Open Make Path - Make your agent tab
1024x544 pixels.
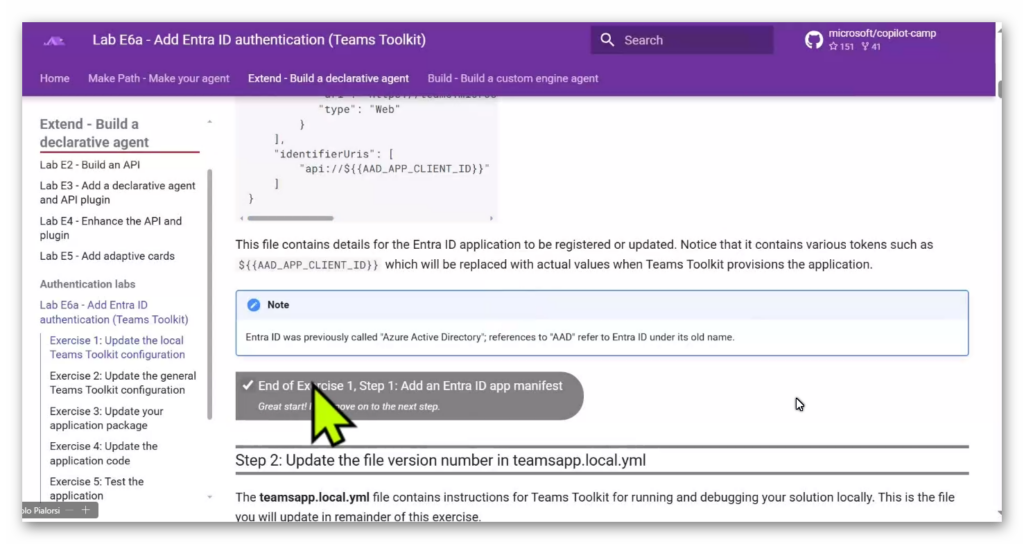(159, 78)
